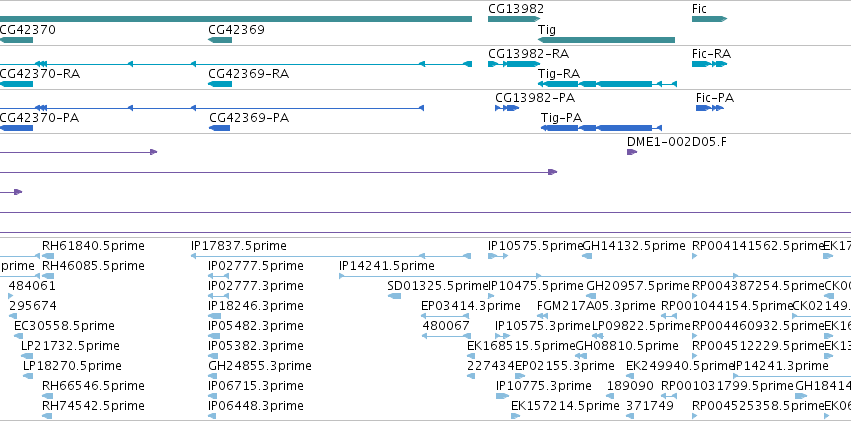Image resolution: width=851 pixels, height=421 pixels.
Task: Click the IP02777.3prime EST label
Action: click(256, 285)
